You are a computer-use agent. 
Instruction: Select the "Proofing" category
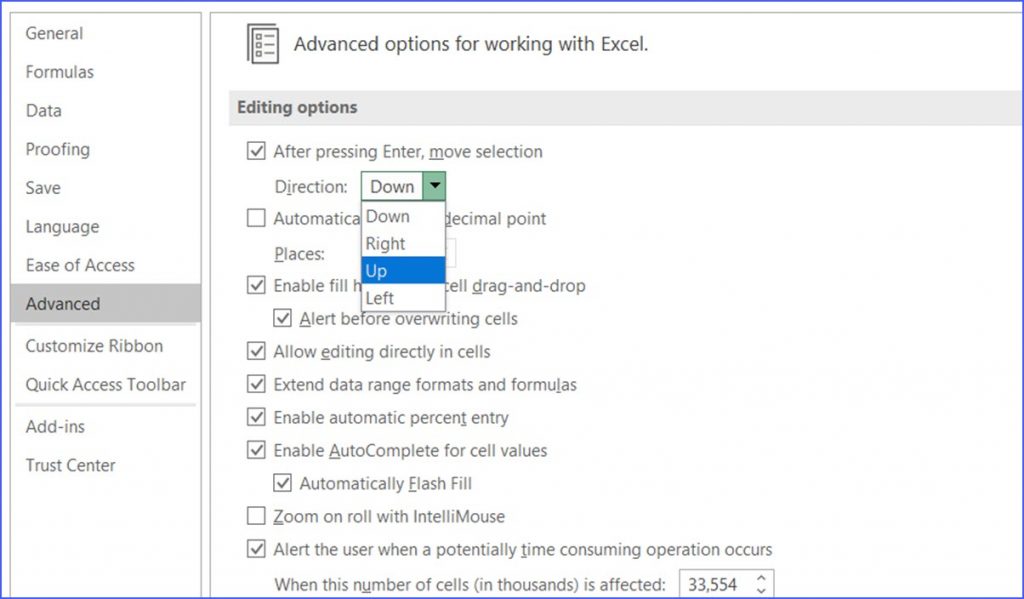tap(57, 149)
